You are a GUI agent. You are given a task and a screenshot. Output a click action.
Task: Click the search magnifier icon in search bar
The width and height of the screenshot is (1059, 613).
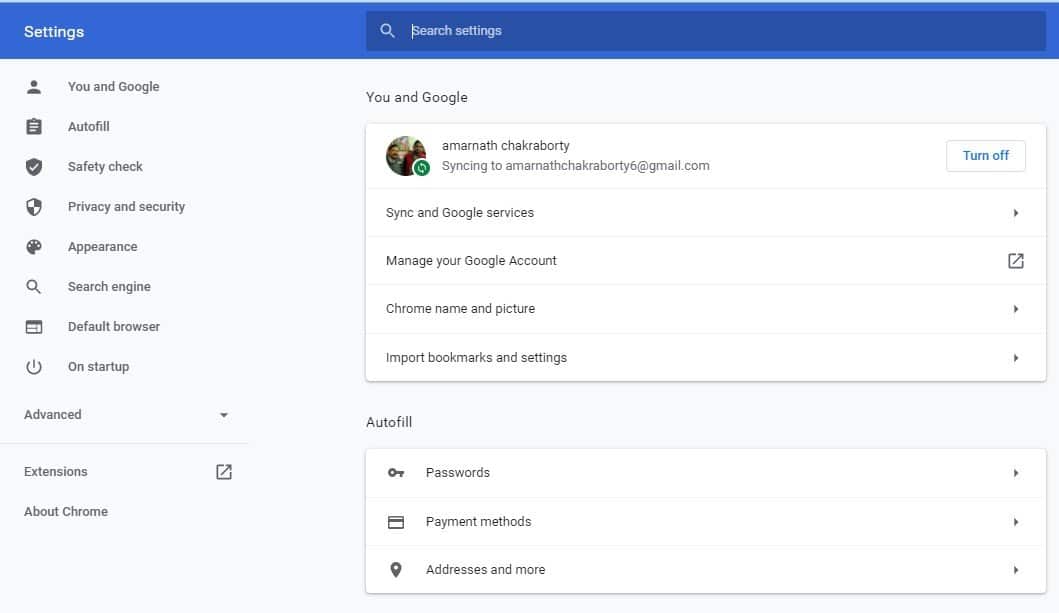(387, 30)
